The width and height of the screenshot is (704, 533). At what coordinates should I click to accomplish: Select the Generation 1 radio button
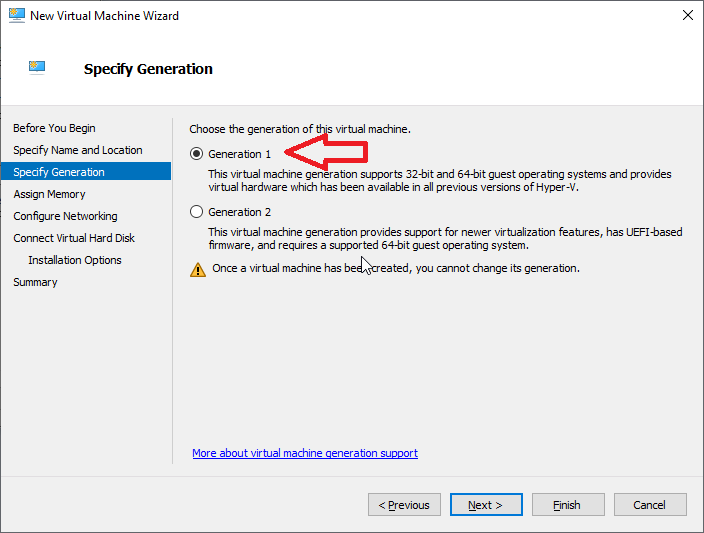(197, 154)
